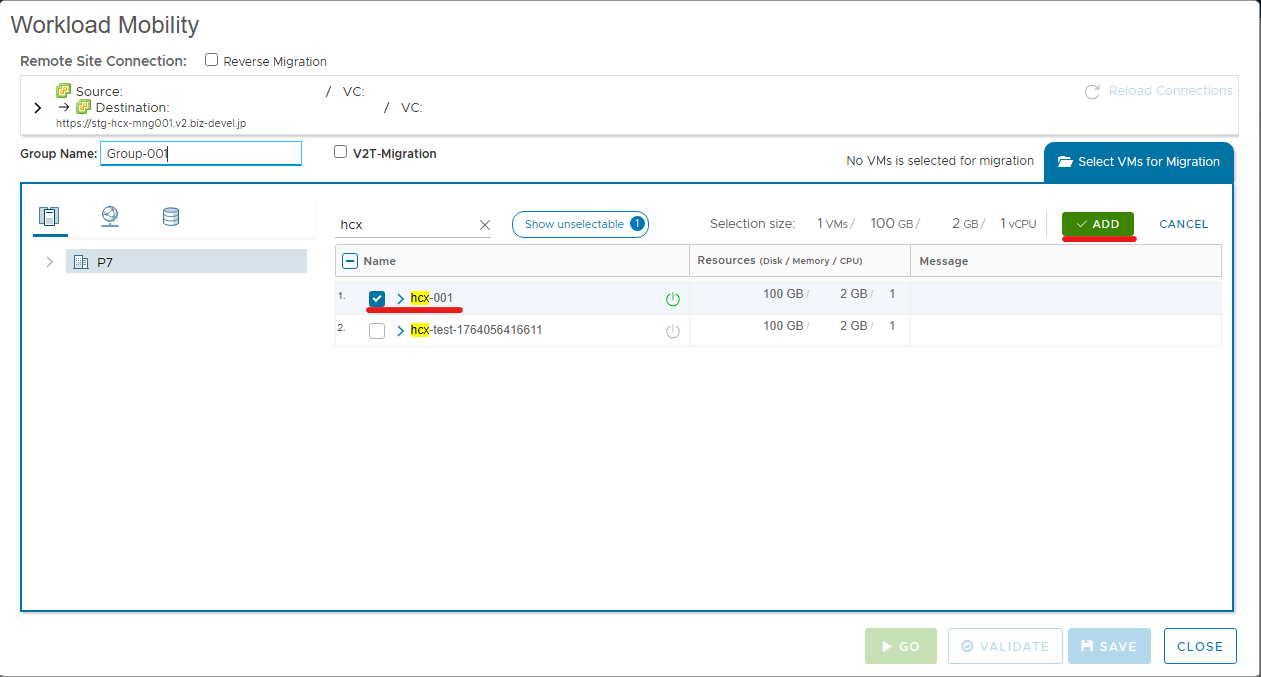Open the Select VMs for Migration tab
This screenshot has height=677, width=1261.
point(1139,162)
